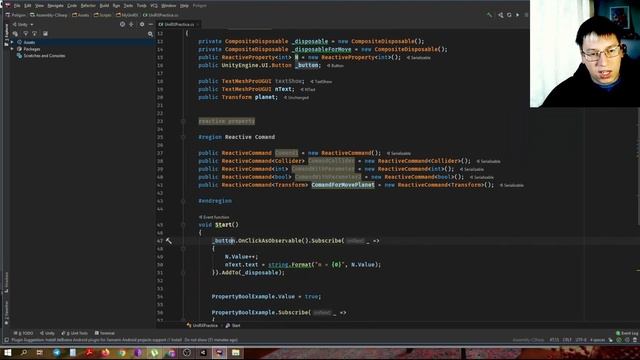Screen dimensions: 640x360
Task: Select Packages in project tree
Action: [x=32, y=49]
